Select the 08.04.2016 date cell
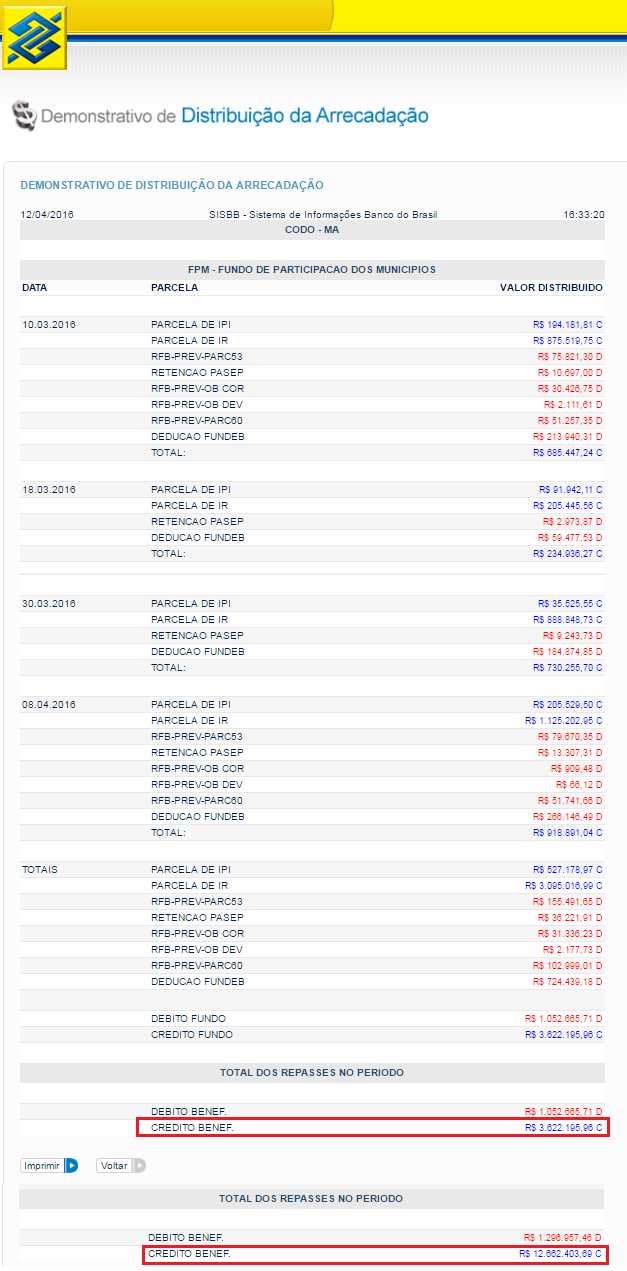627x1271 pixels. (x=49, y=705)
